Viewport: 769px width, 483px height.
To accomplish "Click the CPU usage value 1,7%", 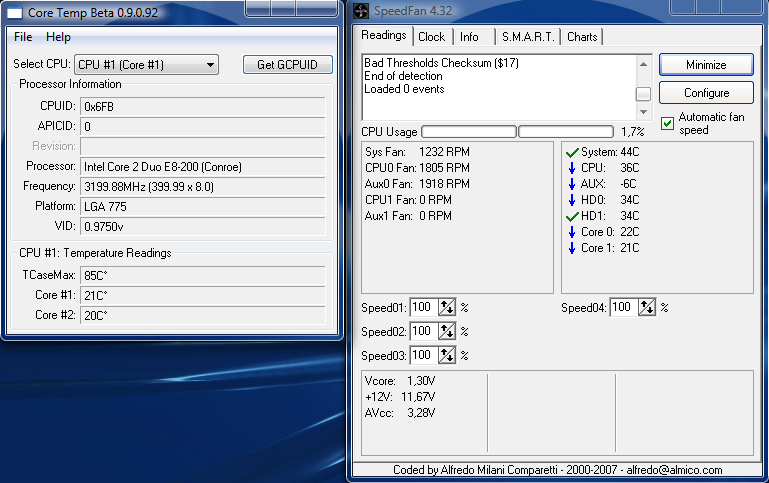I will pyautogui.click(x=633, y=132).
